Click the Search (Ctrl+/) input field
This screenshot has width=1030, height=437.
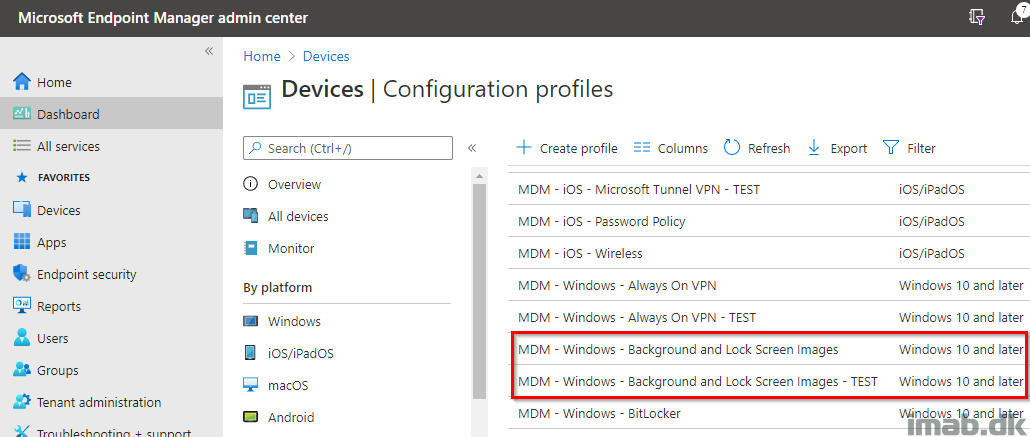347,148
